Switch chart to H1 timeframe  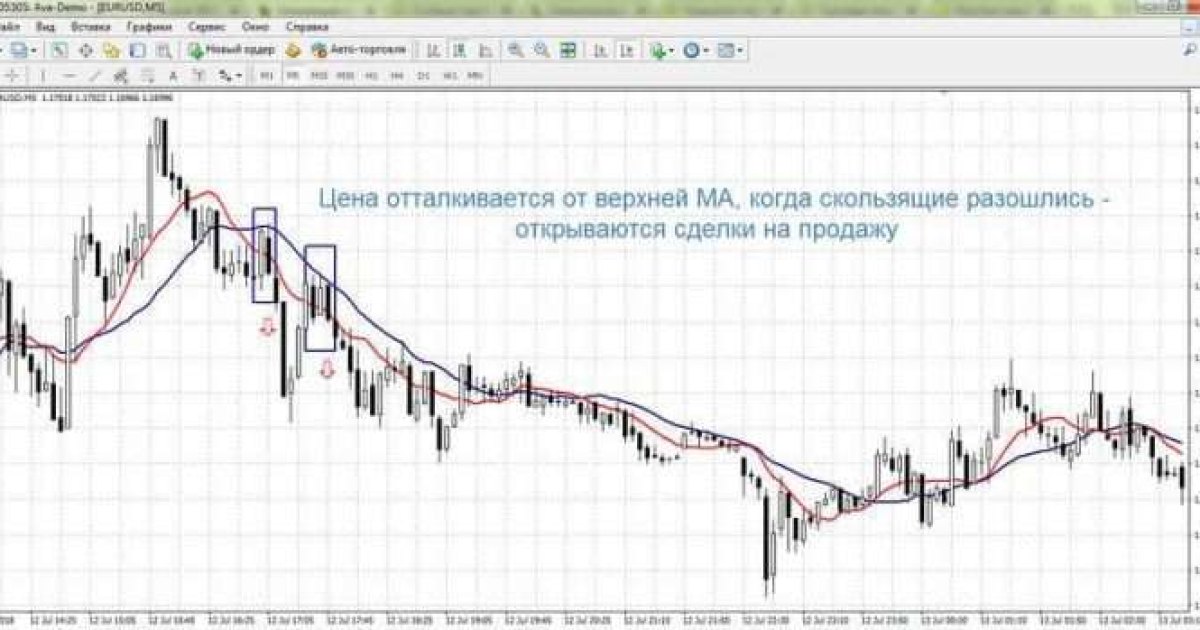pos(371,76)
